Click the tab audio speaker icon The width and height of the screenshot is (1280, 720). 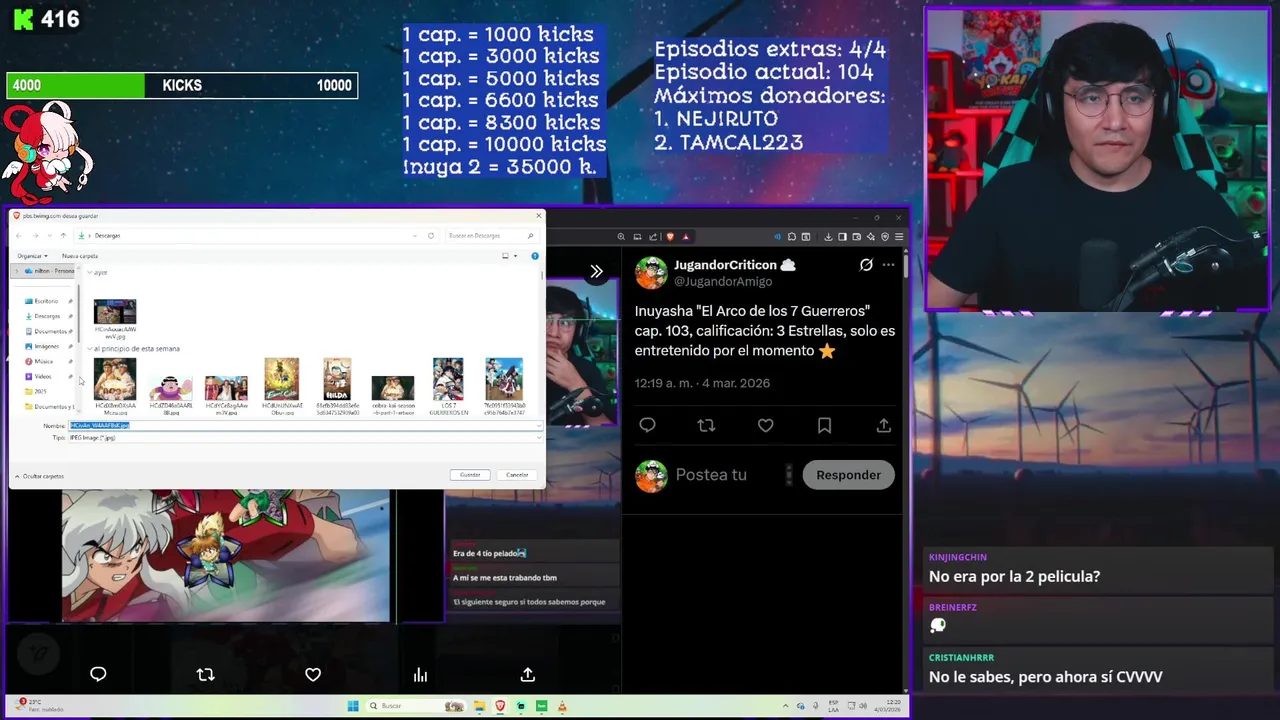pos(778,237)
